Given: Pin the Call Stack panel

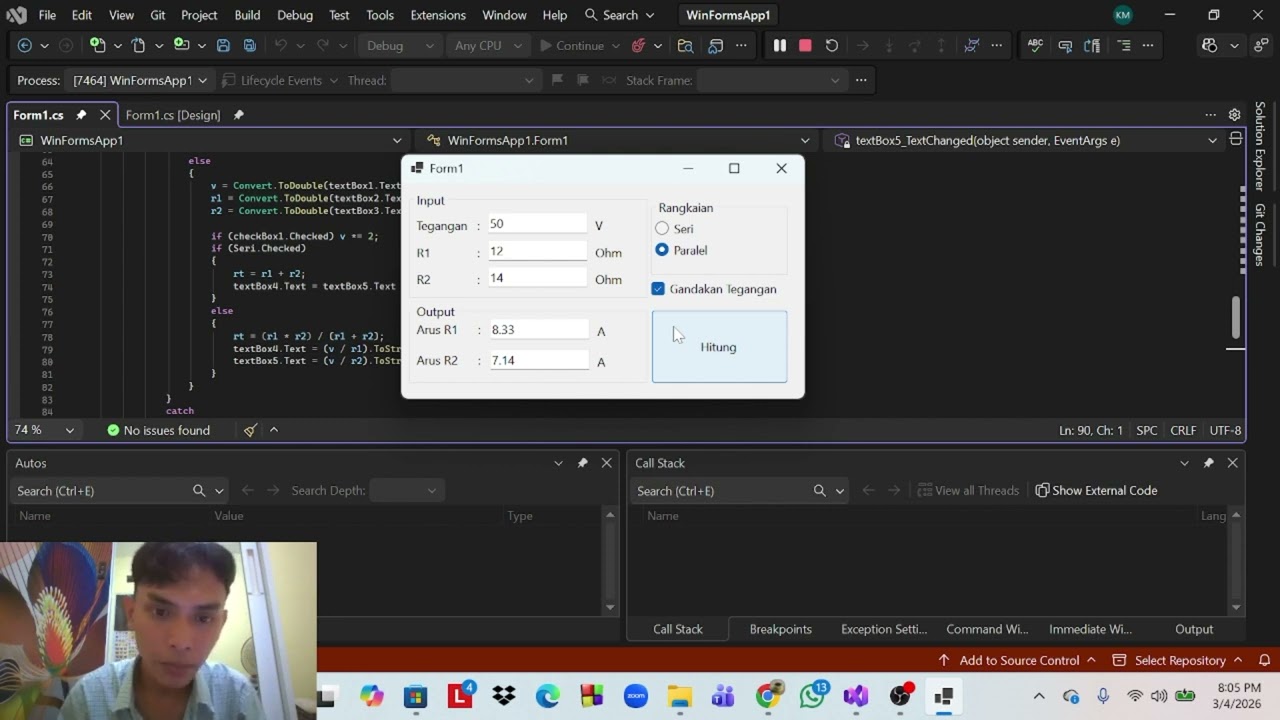Looking at the screenshot, I should [x=1208, y=463].
